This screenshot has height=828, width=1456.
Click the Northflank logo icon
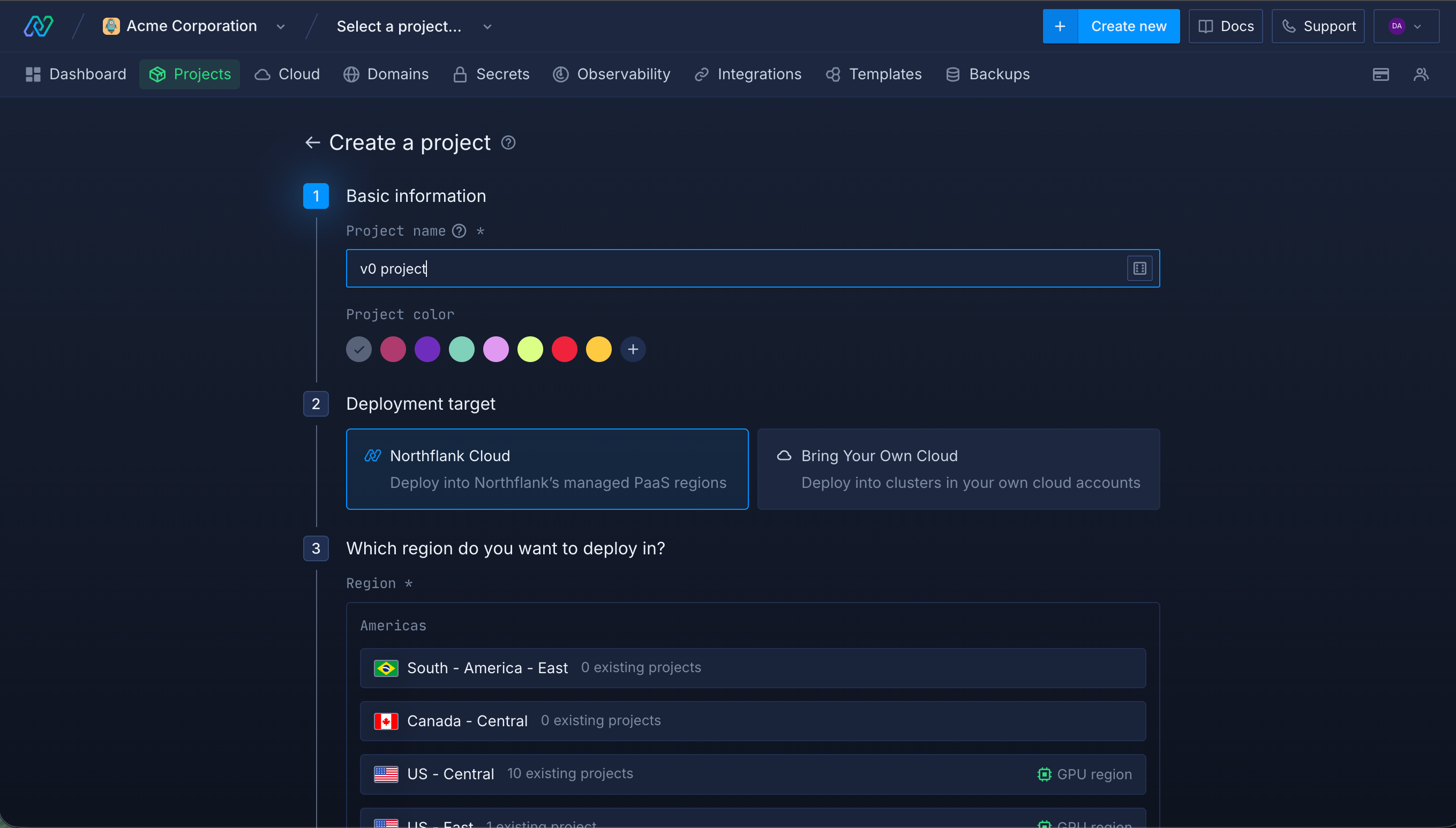[39, 26]
